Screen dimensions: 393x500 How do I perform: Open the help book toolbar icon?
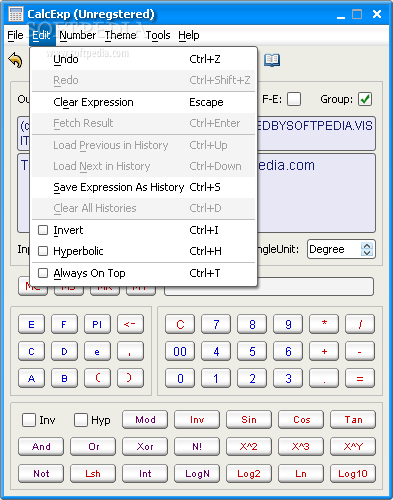point(272,60)
